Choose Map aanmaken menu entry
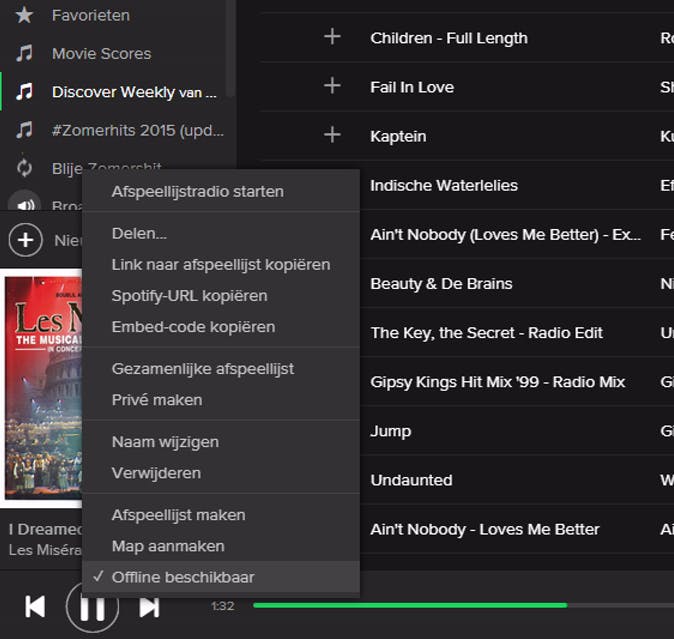674x639 pixels. tap(221, 546)
